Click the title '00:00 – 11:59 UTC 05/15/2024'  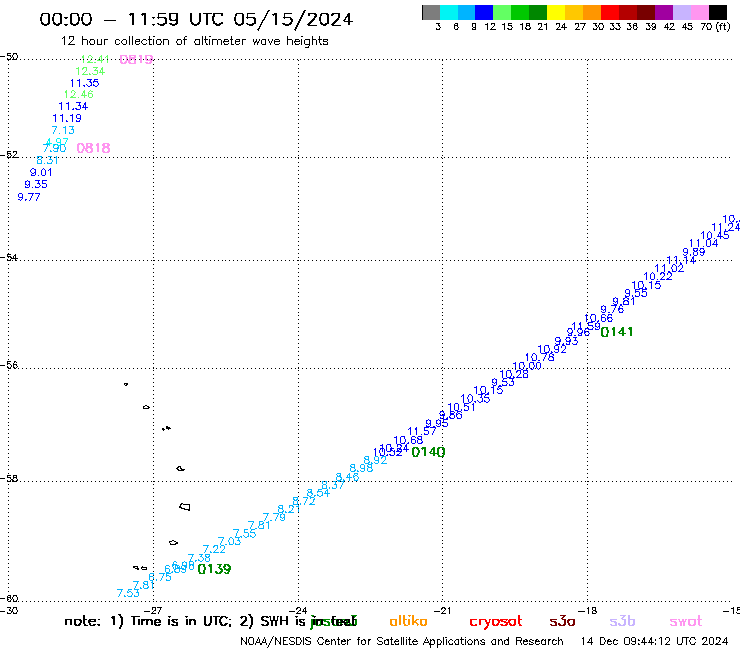(x=196, y=19)
